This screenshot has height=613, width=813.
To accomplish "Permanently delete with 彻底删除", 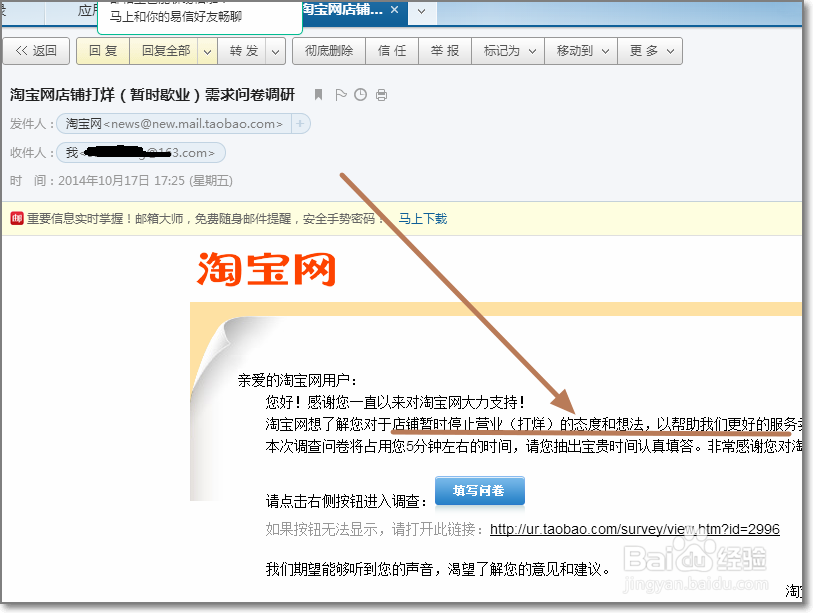I will [329, 51].
